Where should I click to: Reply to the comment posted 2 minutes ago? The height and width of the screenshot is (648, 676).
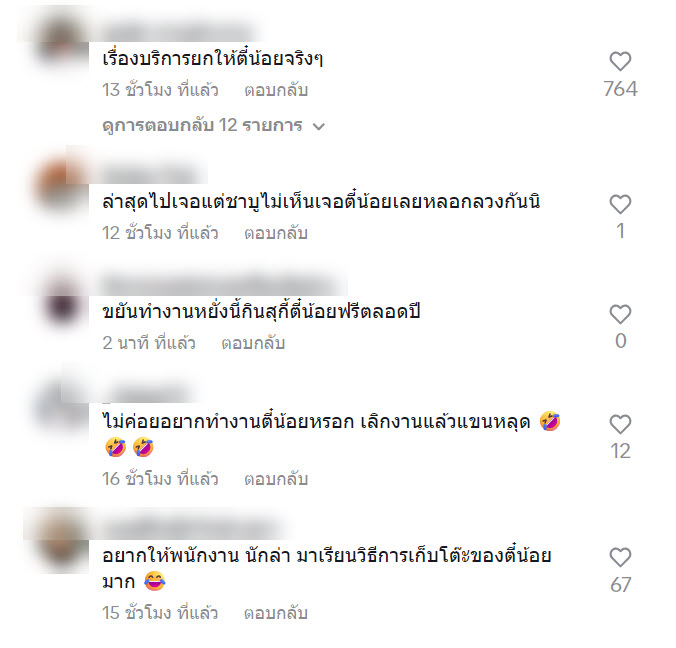pos(253,343)
